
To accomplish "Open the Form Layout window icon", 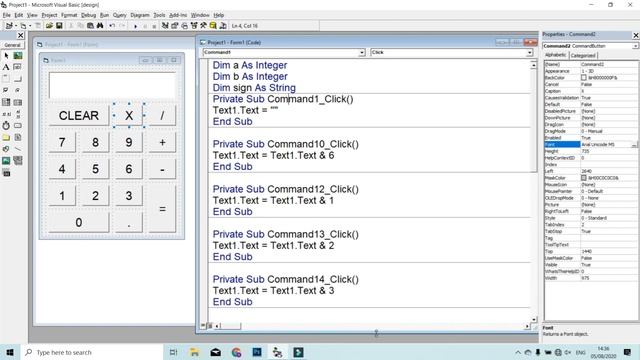I will (x=184, y=26).
